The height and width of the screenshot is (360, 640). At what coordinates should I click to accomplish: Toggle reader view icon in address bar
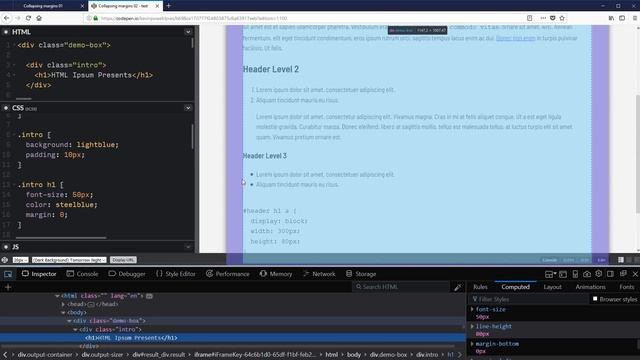tap(529, 18)
